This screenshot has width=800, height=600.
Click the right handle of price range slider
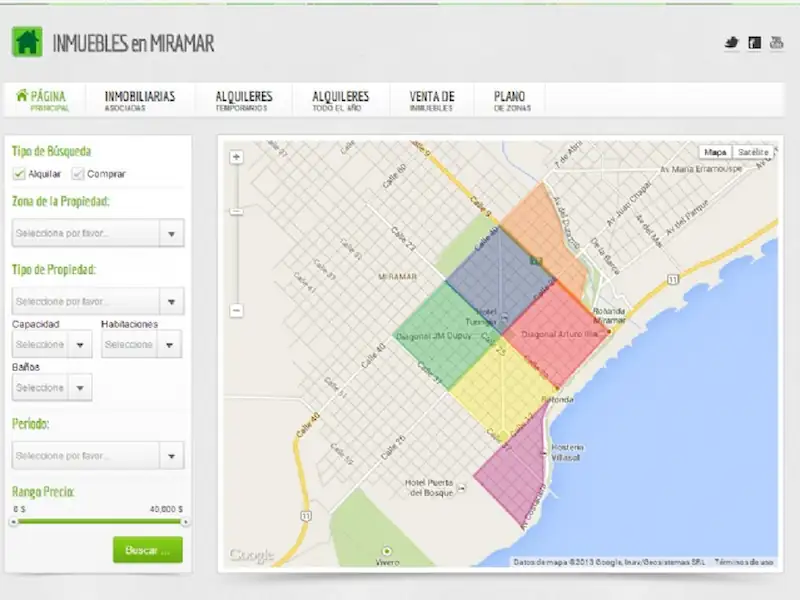pos(184,521)
